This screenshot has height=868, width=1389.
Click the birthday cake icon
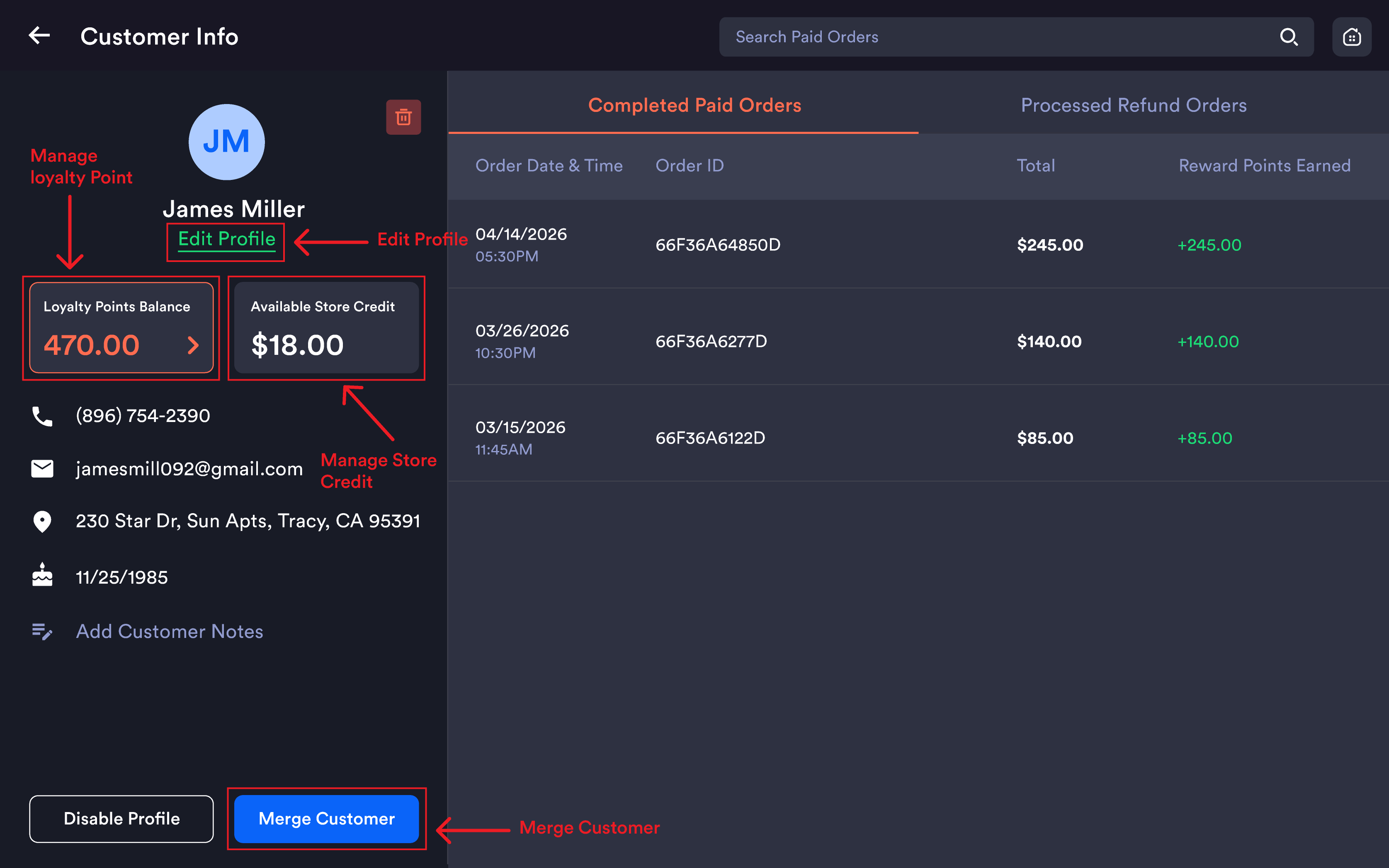[42, 575]
